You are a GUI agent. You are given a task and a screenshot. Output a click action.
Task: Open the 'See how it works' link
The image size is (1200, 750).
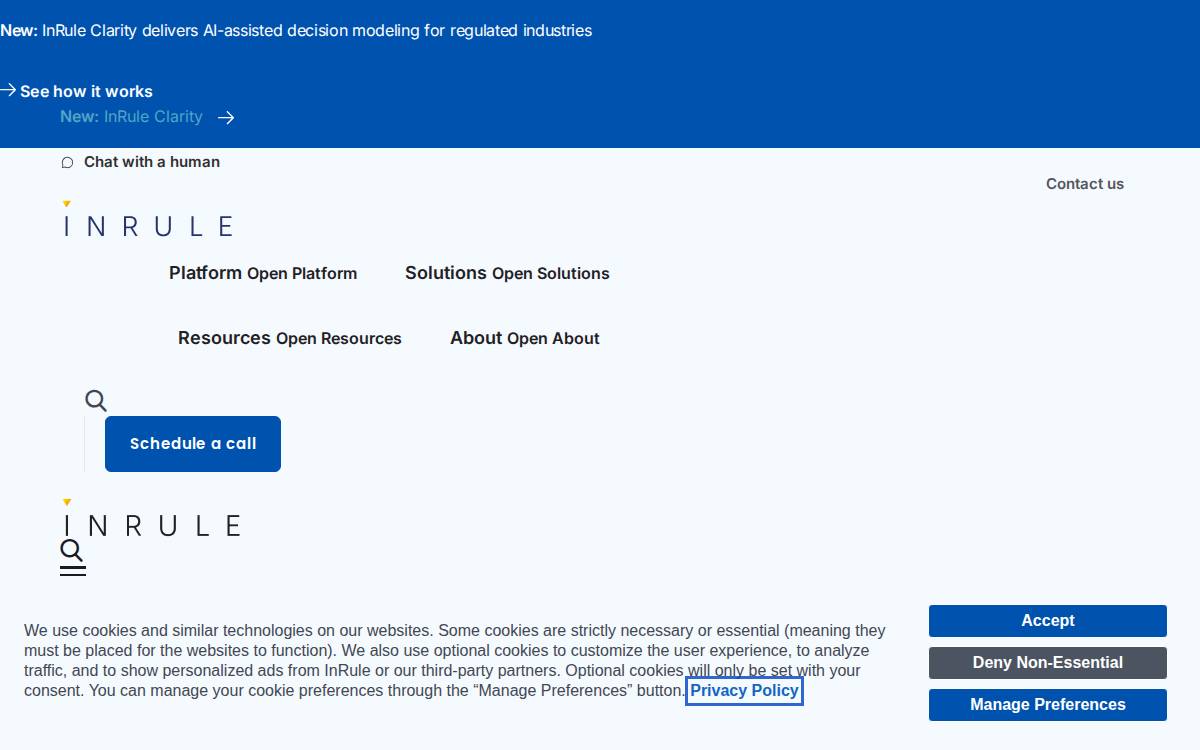coord(86,91)
